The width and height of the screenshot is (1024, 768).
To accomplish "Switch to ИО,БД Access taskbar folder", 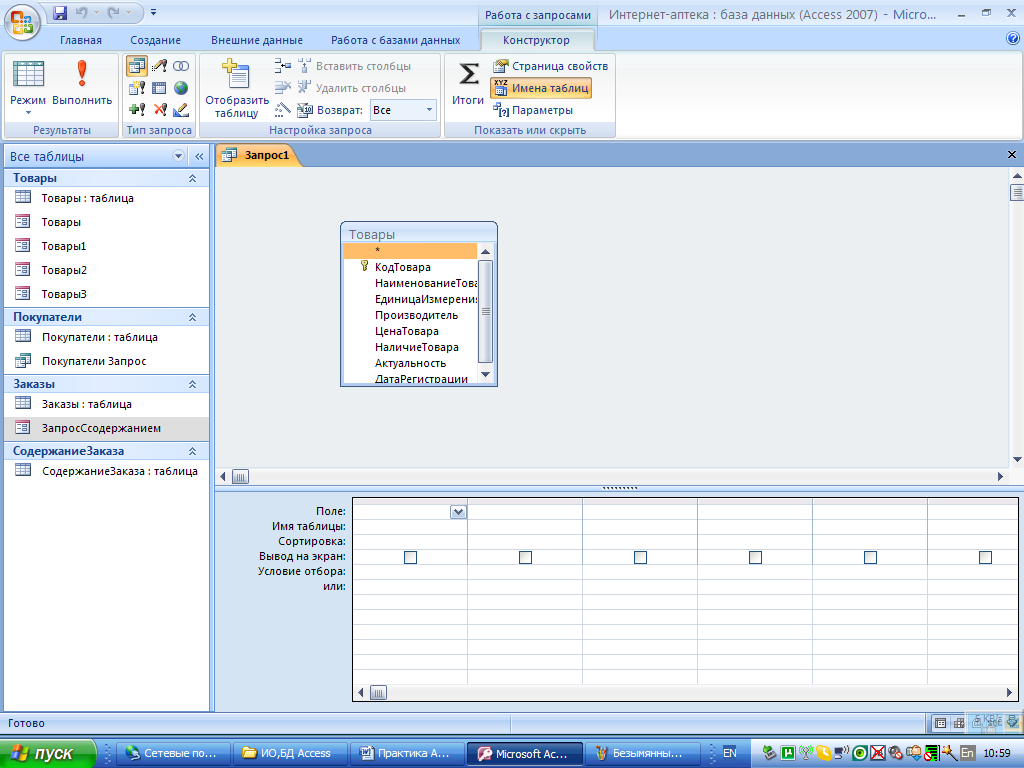I will pos(290,753).
